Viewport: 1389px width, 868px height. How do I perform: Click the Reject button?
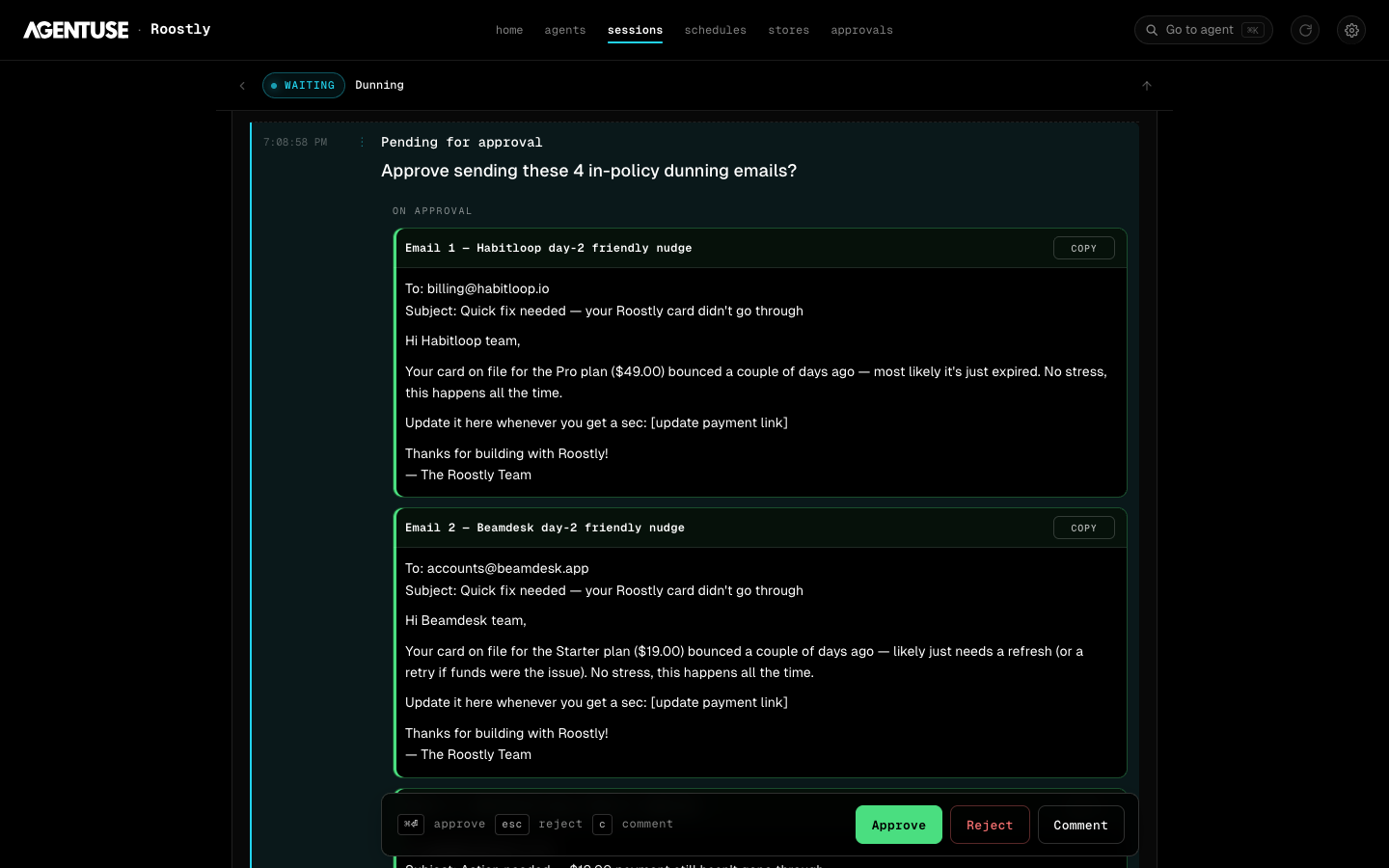click(x=990, y=825)
